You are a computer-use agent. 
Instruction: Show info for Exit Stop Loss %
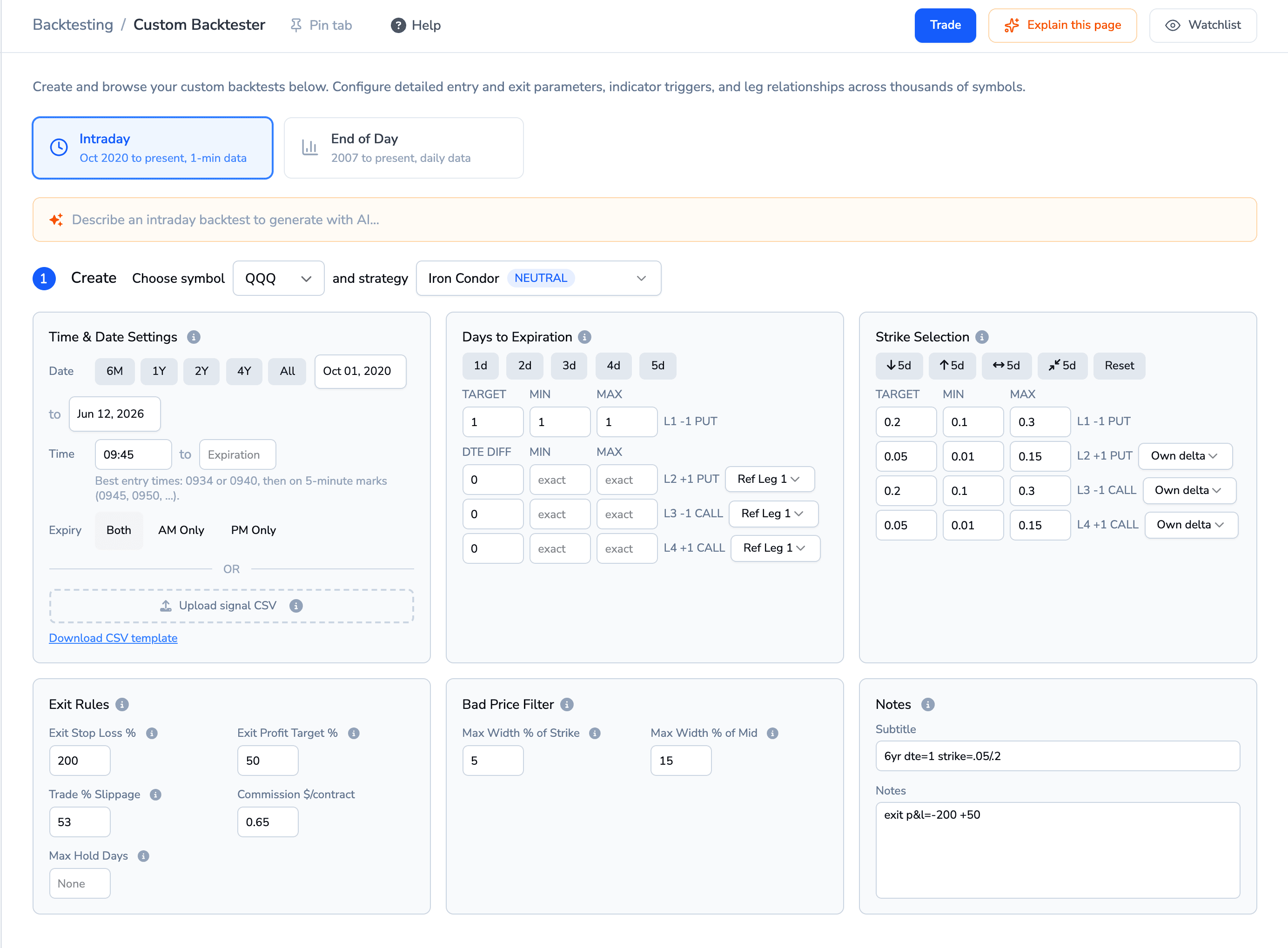point(152,734)
